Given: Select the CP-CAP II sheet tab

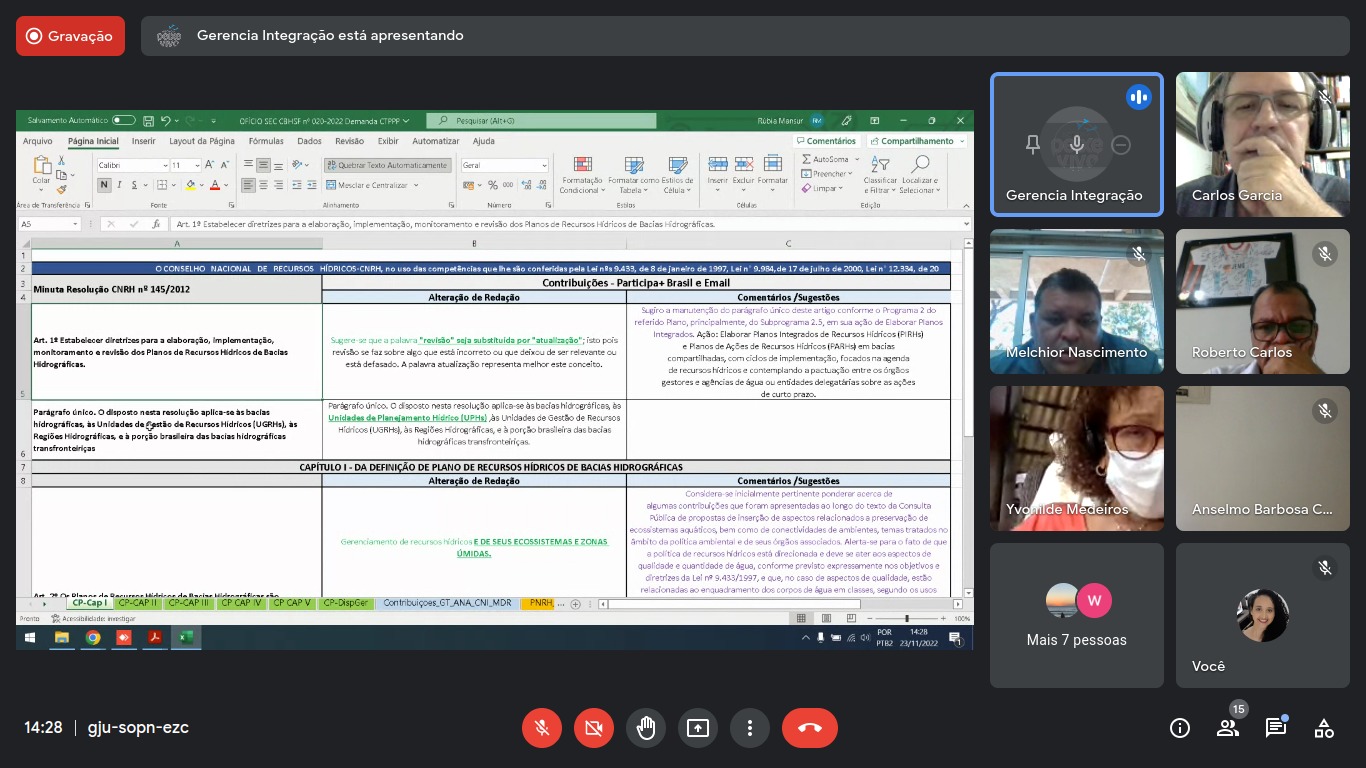Looking at the screenshot, I should pyautogui.click(x=137, y=604).
